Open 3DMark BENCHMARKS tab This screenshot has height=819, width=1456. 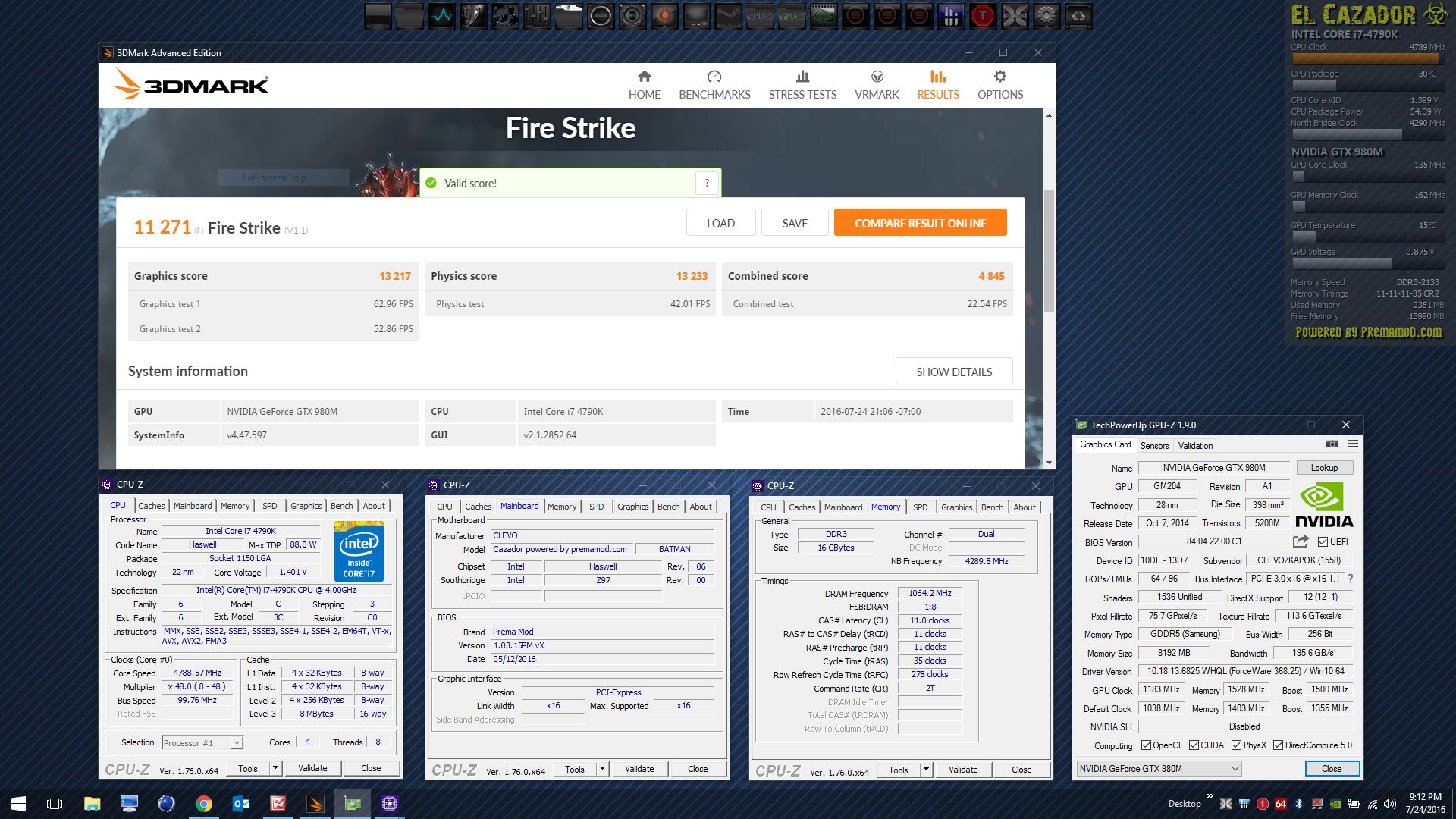click(x=714, y=85)
